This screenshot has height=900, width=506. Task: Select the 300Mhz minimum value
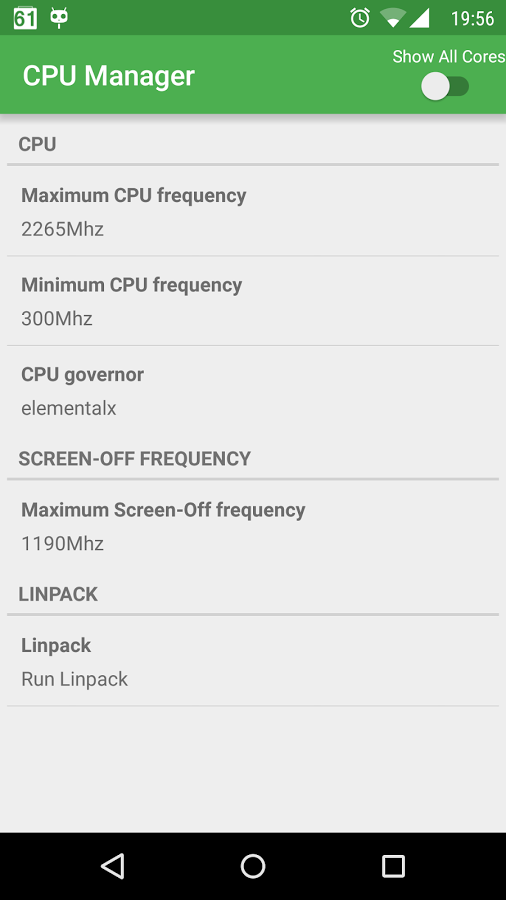[57, 319]
